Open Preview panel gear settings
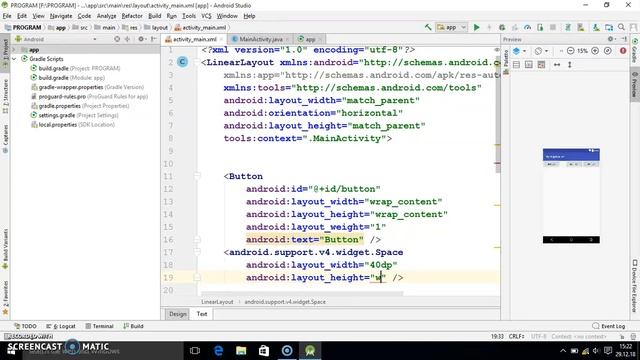Screen dimensions: 640x360 (611, 39)
